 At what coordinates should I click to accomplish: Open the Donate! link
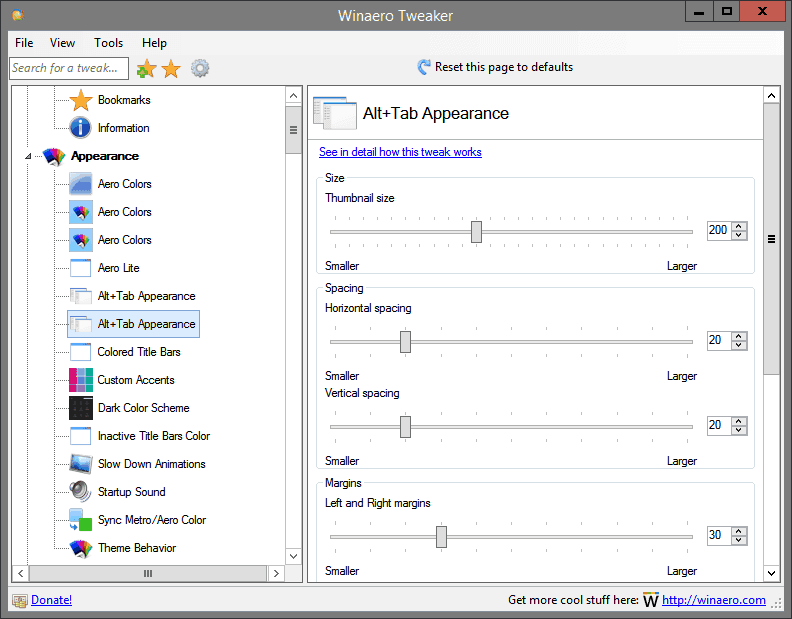(x=52, y=600)
